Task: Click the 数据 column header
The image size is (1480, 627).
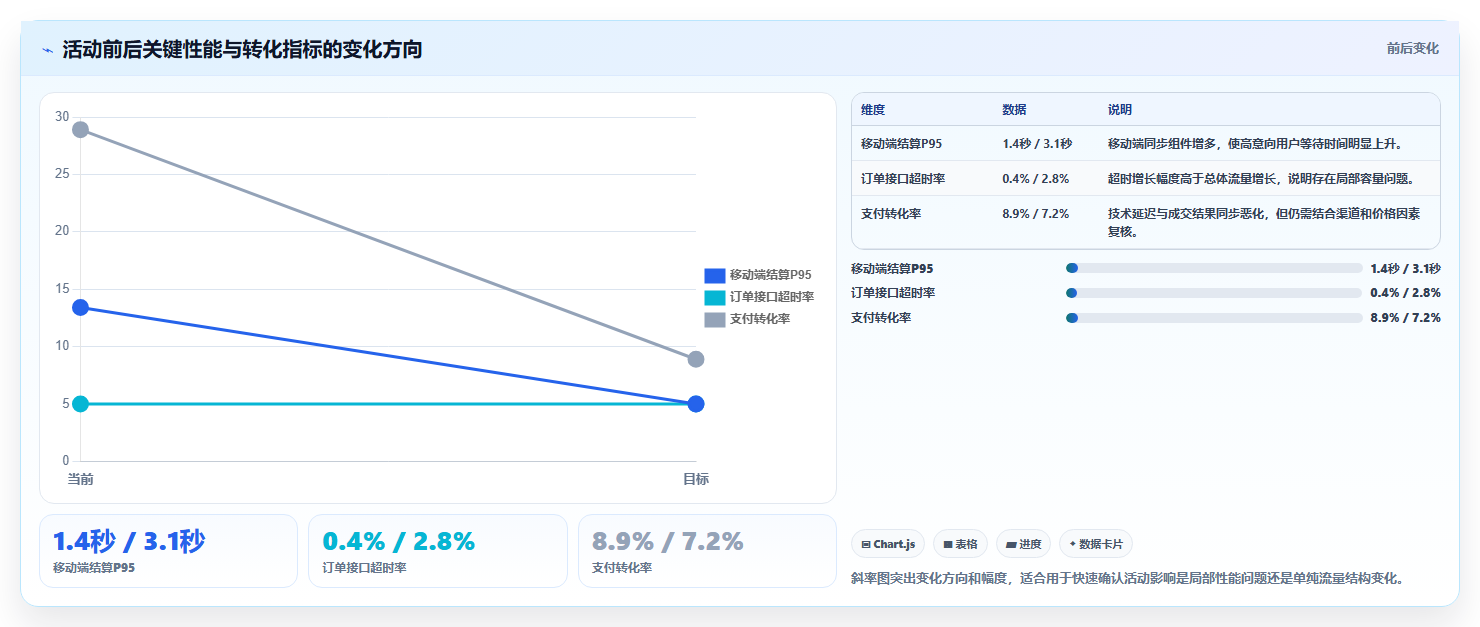Action: pos(1014,110)
